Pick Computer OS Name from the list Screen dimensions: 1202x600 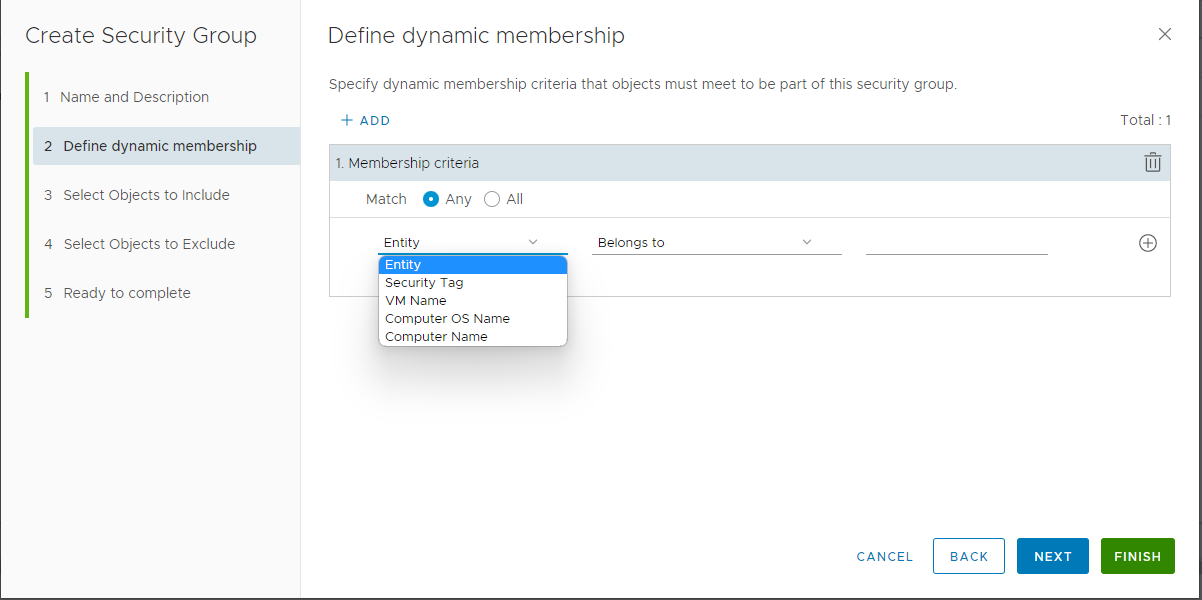pyautogui.click(x=447, y=318)
